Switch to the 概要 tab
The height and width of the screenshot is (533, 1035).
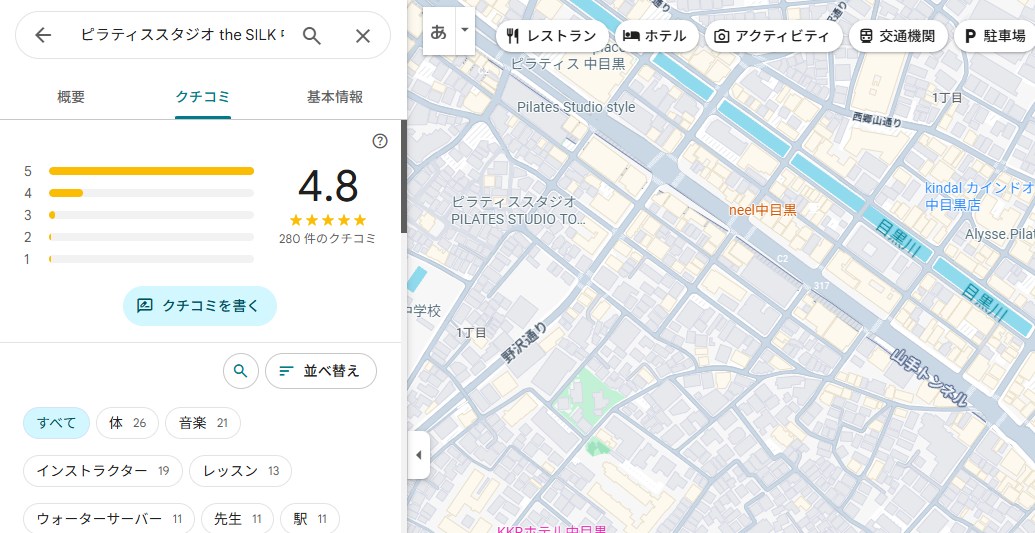tap(71, 97)
